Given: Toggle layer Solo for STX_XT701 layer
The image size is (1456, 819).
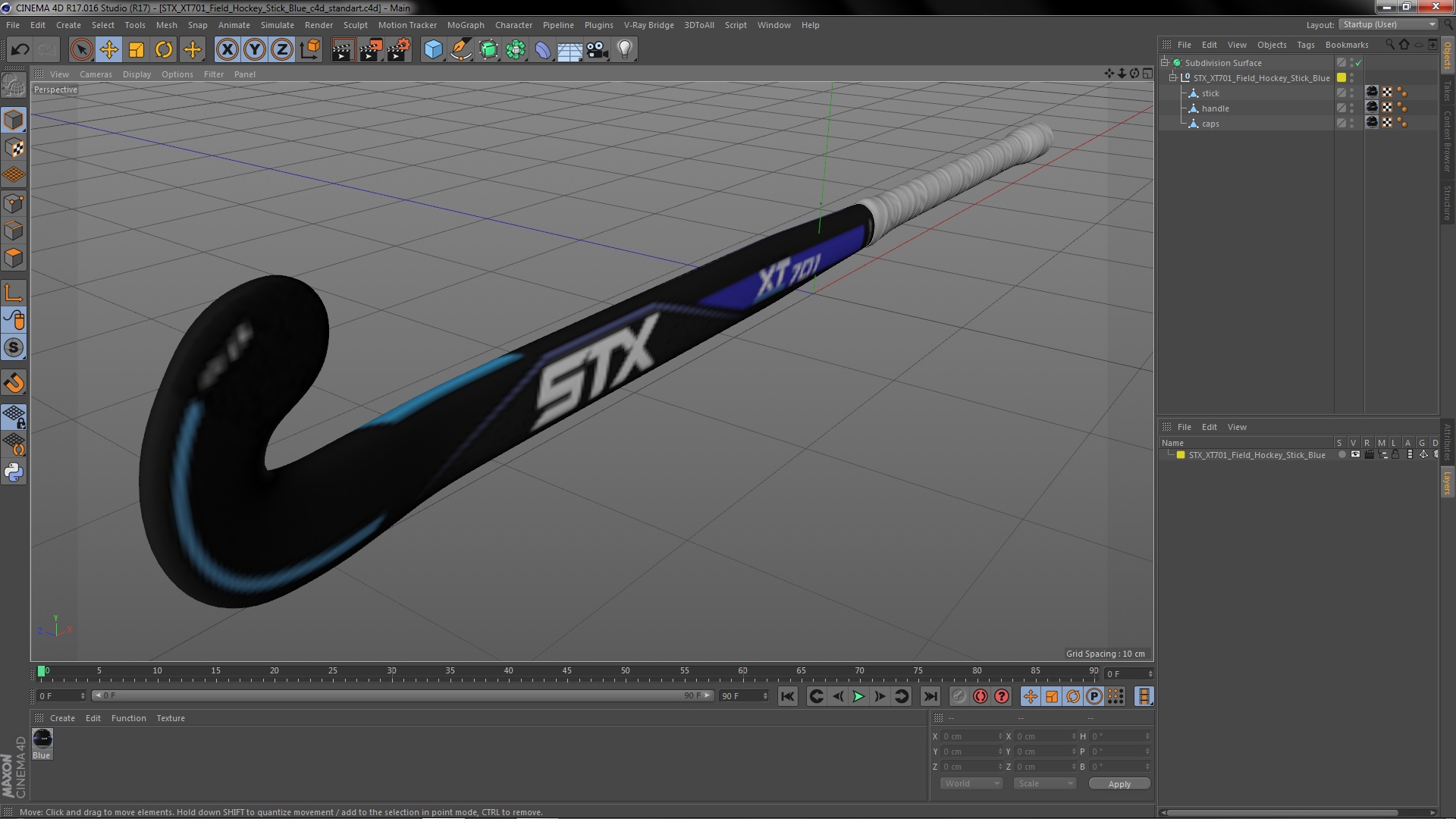Looking at the screenshot, I should [1341, 455].
